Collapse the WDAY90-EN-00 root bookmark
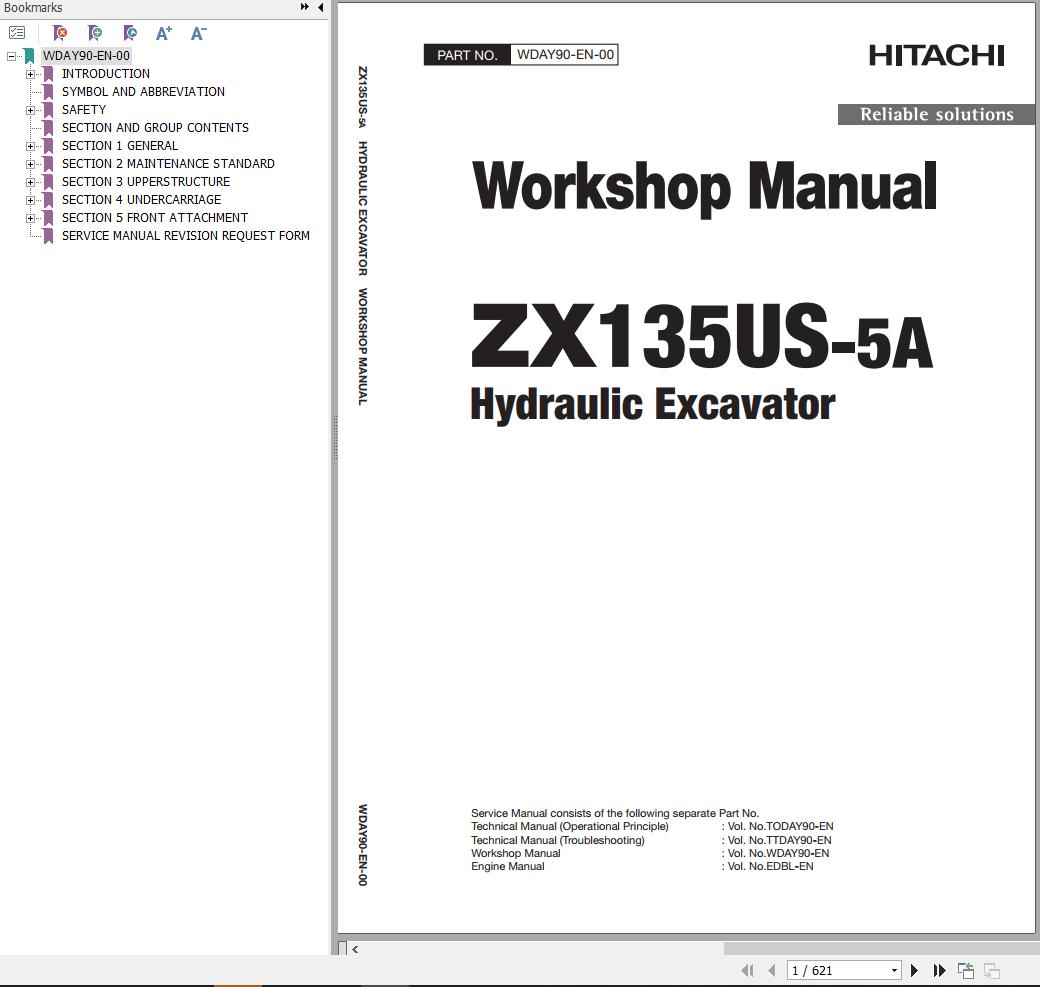 [x=11, y=56]
